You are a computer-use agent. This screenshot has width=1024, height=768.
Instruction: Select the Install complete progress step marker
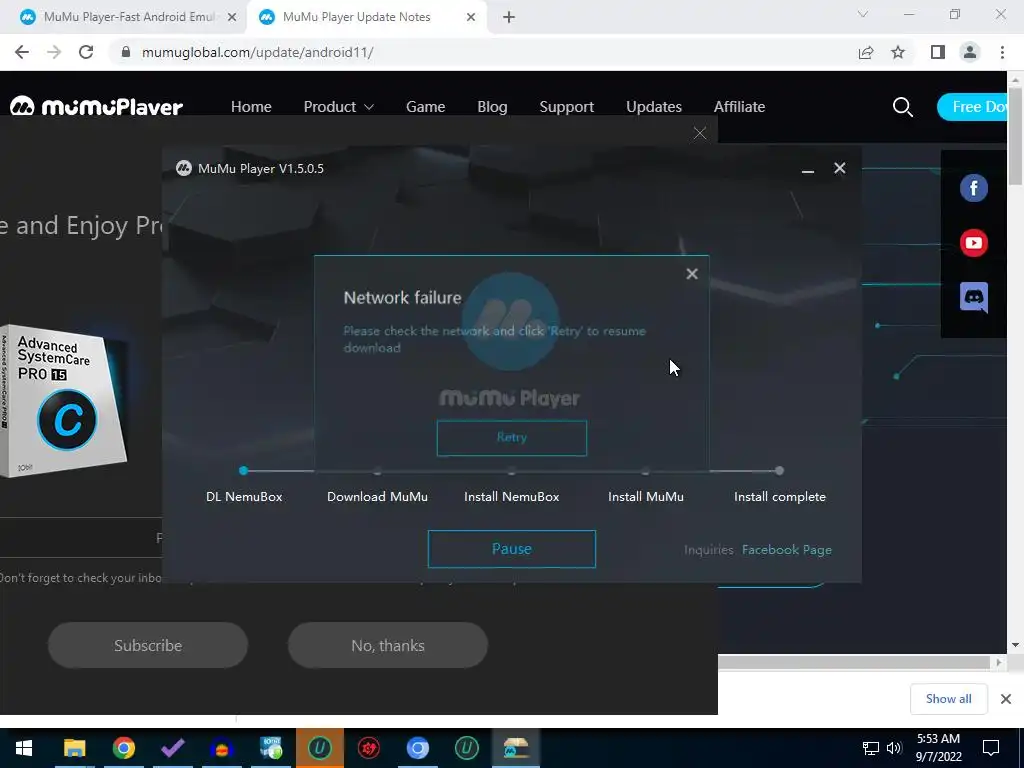tap(779, 470)
